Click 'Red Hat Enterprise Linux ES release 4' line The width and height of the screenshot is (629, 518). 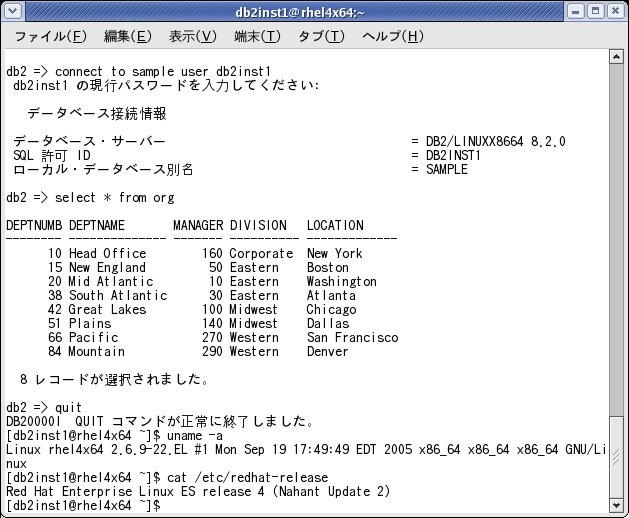[198, 492]
